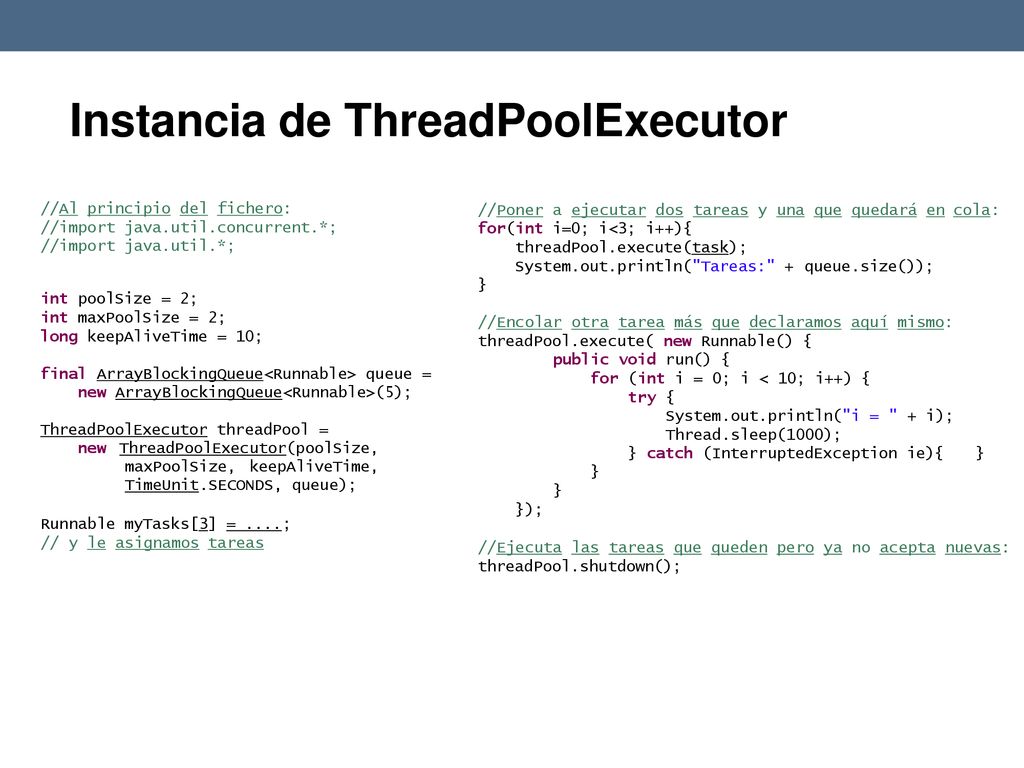Click the 'maxPoolSize, keepAliveTime,' line
The width and height of the screenshot is (1024, 768).
(251, 467)
